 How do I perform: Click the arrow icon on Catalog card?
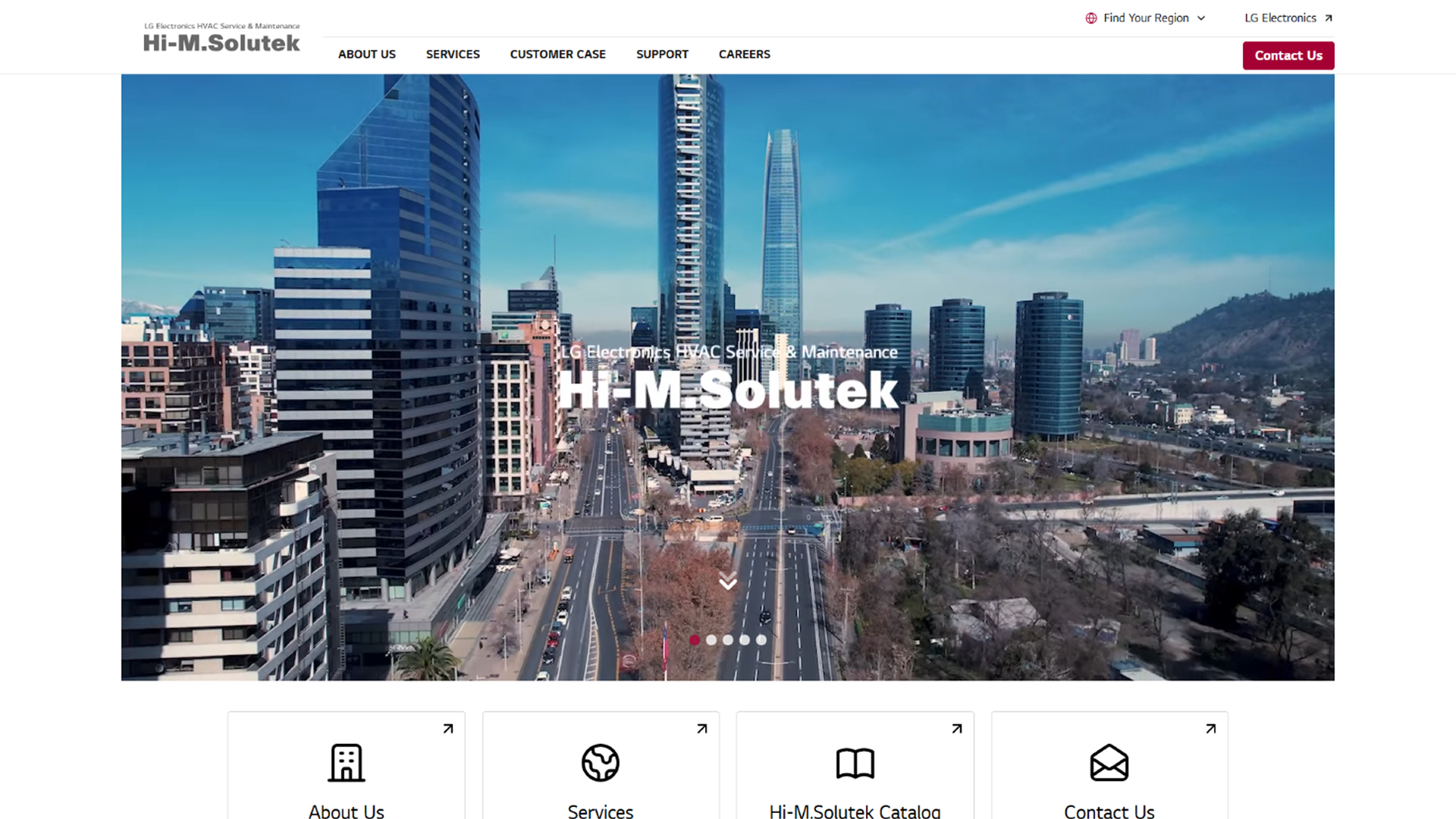click(x=957, y=729)
